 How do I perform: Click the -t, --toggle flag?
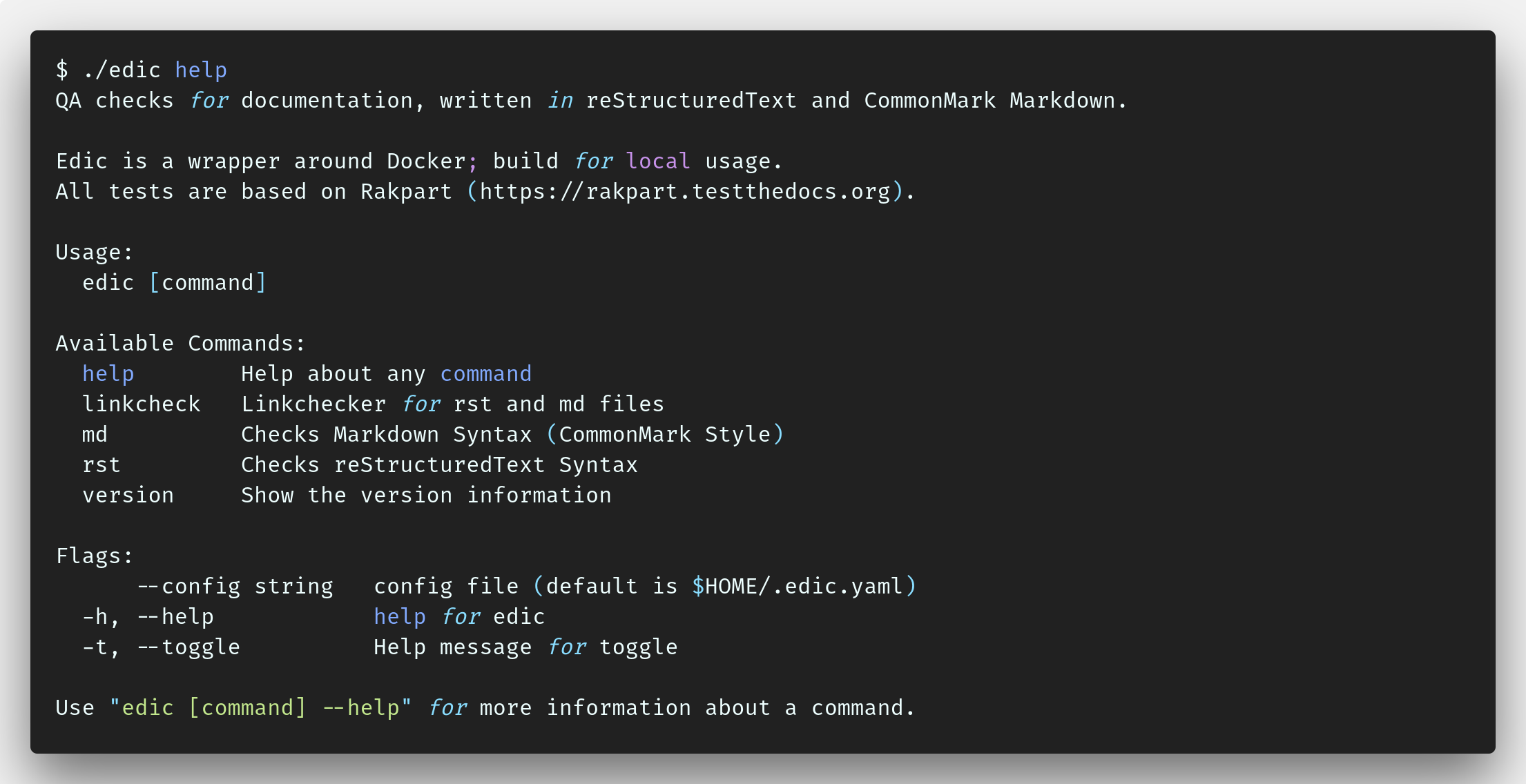(x=161, y=647)
